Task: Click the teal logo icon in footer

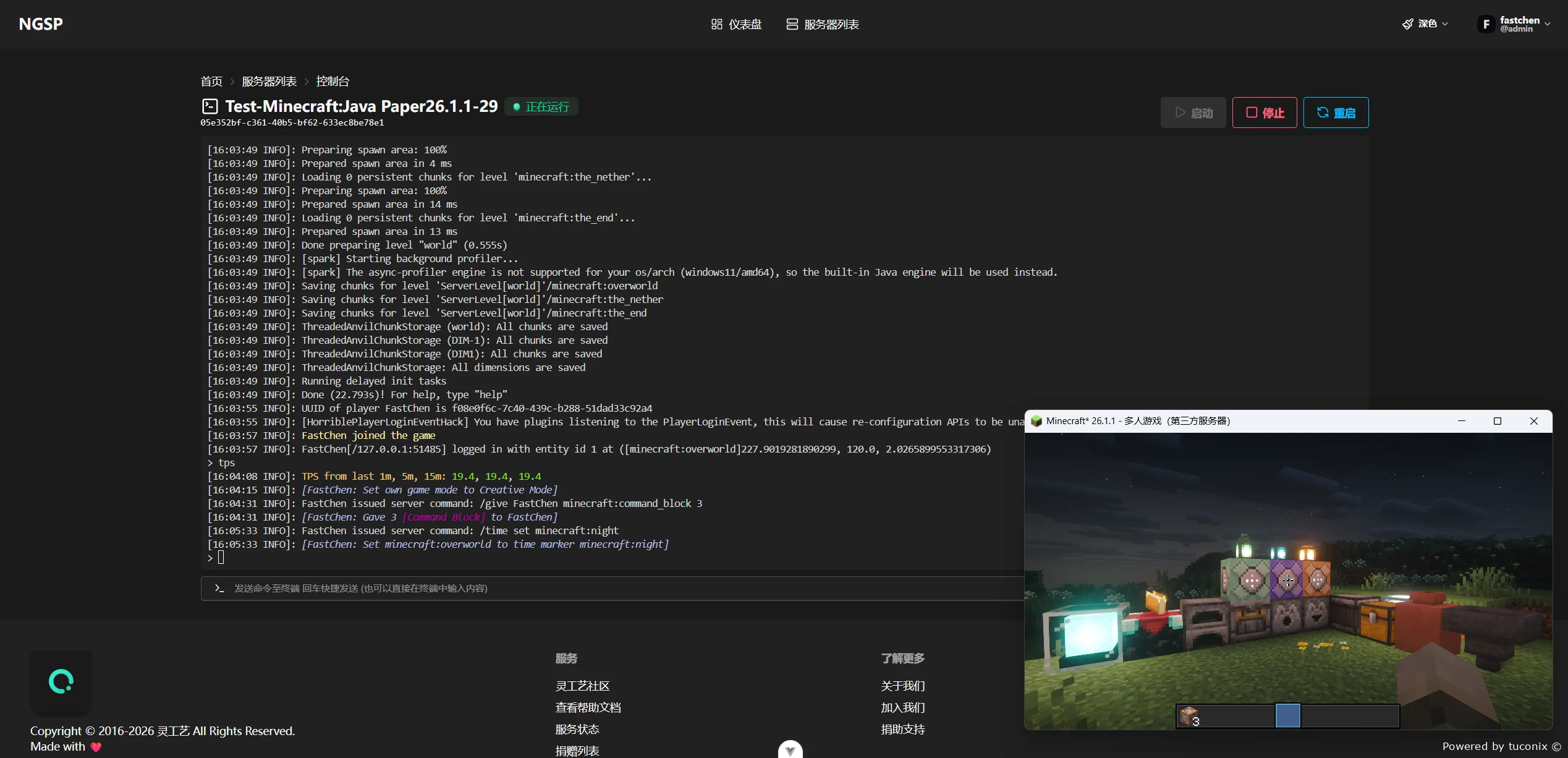Action: pyautogui.click(x=61, y=682)
